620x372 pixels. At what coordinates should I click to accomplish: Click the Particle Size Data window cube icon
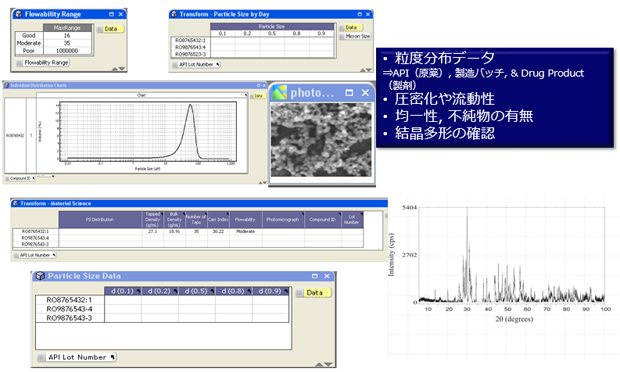[x=40, y=276]
